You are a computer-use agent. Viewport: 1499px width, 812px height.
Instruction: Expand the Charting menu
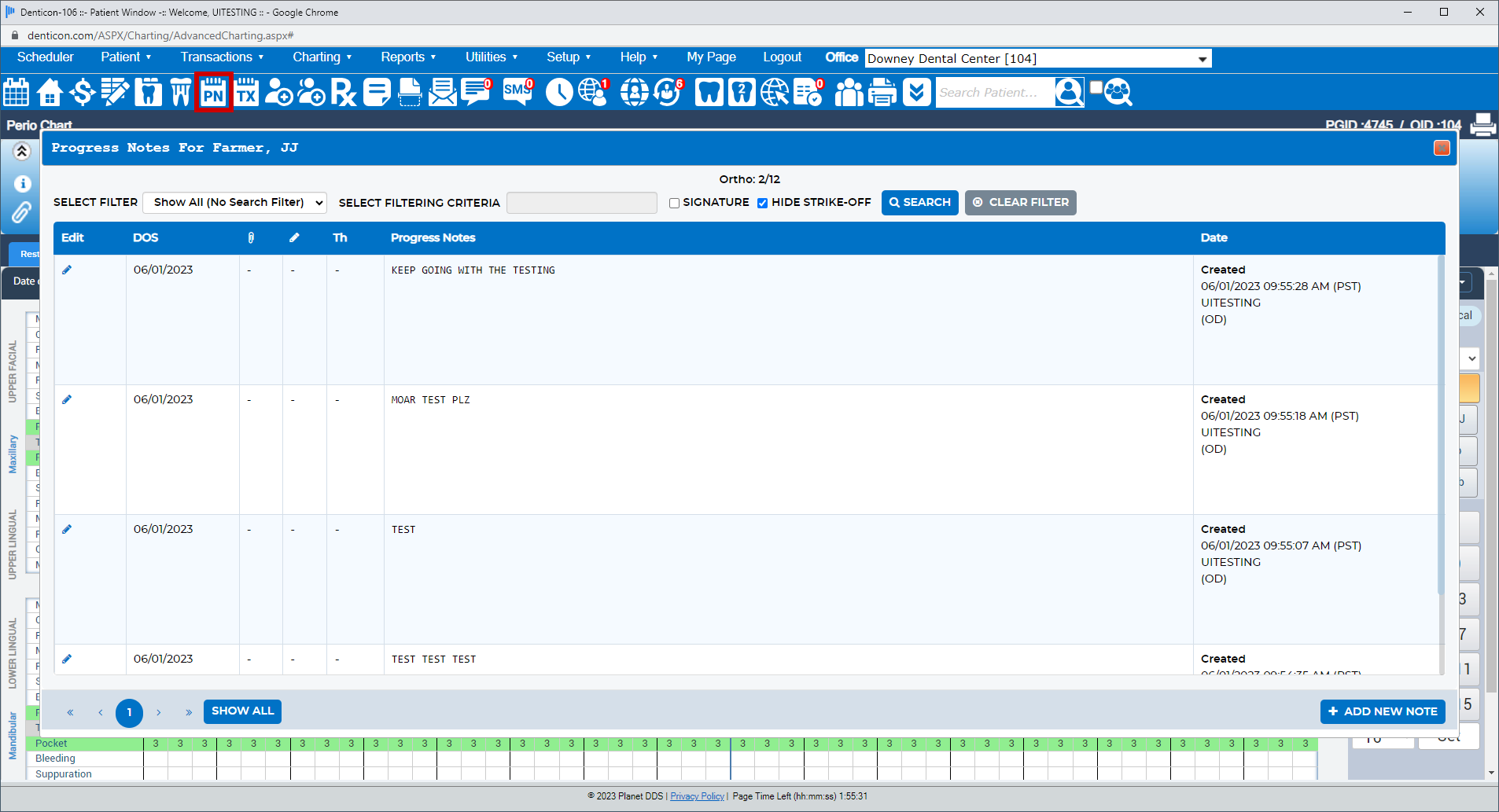[322, 57]
